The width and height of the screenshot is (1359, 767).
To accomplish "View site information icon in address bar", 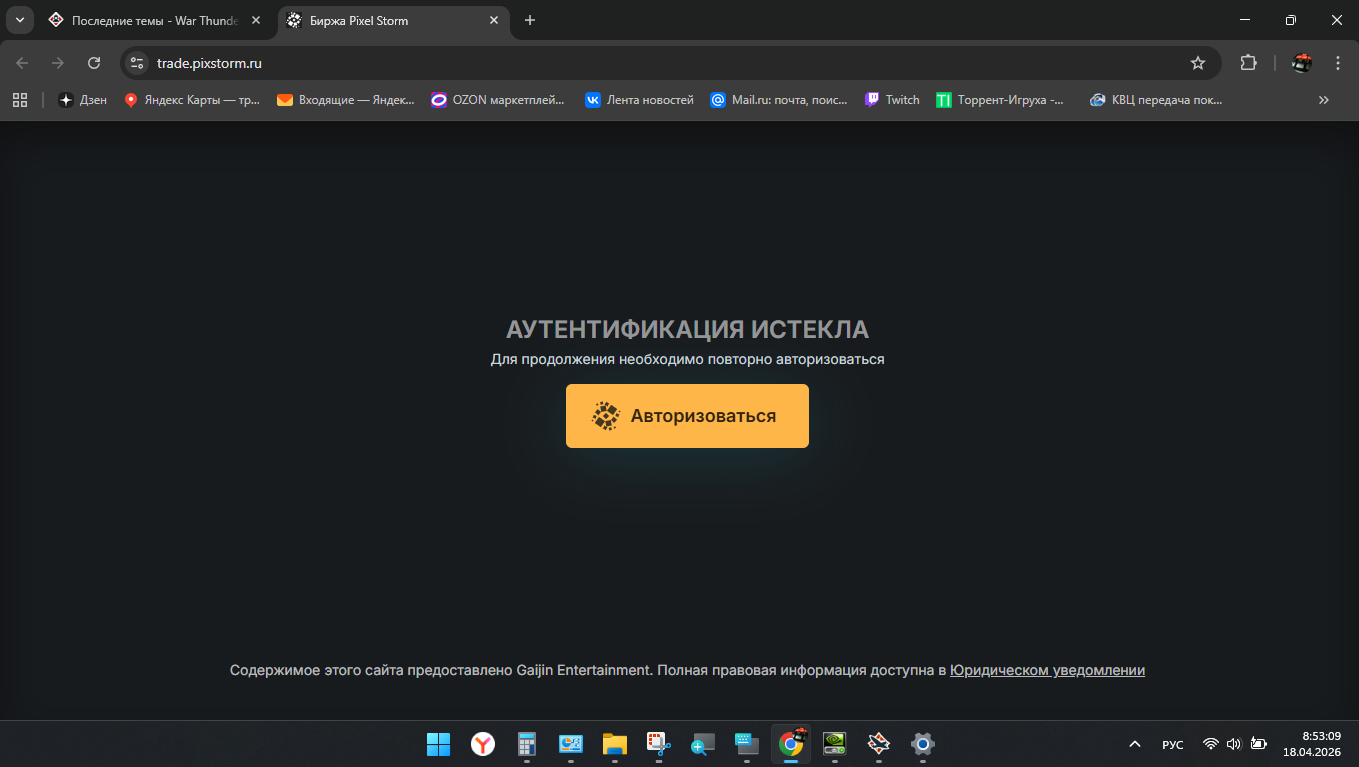I will (137, 63).
